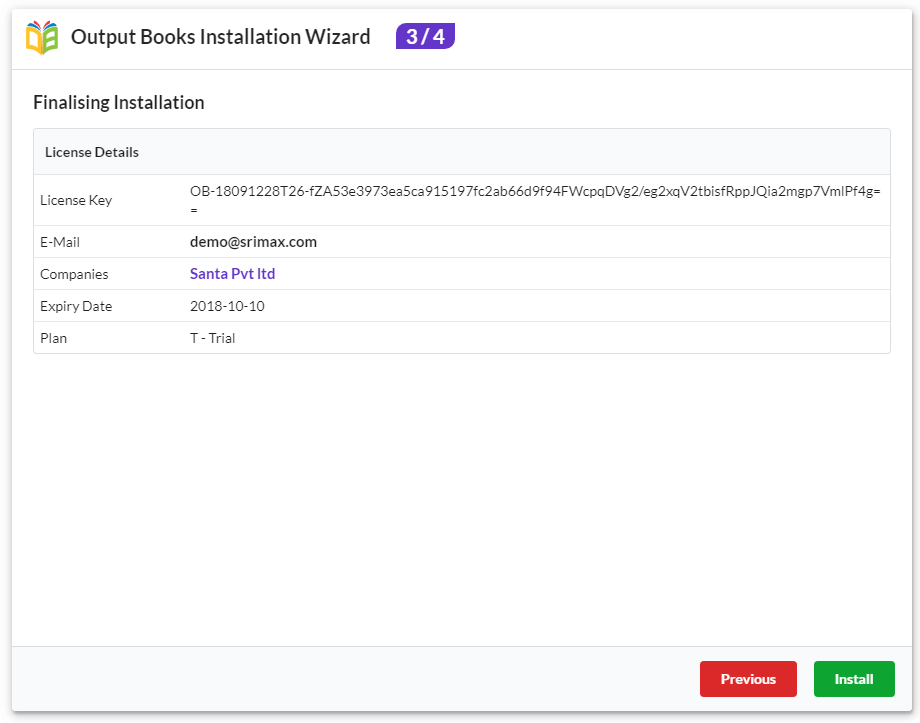Image resolution: width=920 pixels, height=723 pixels.
Task: Select the license key value text
Action: (535, 200)
